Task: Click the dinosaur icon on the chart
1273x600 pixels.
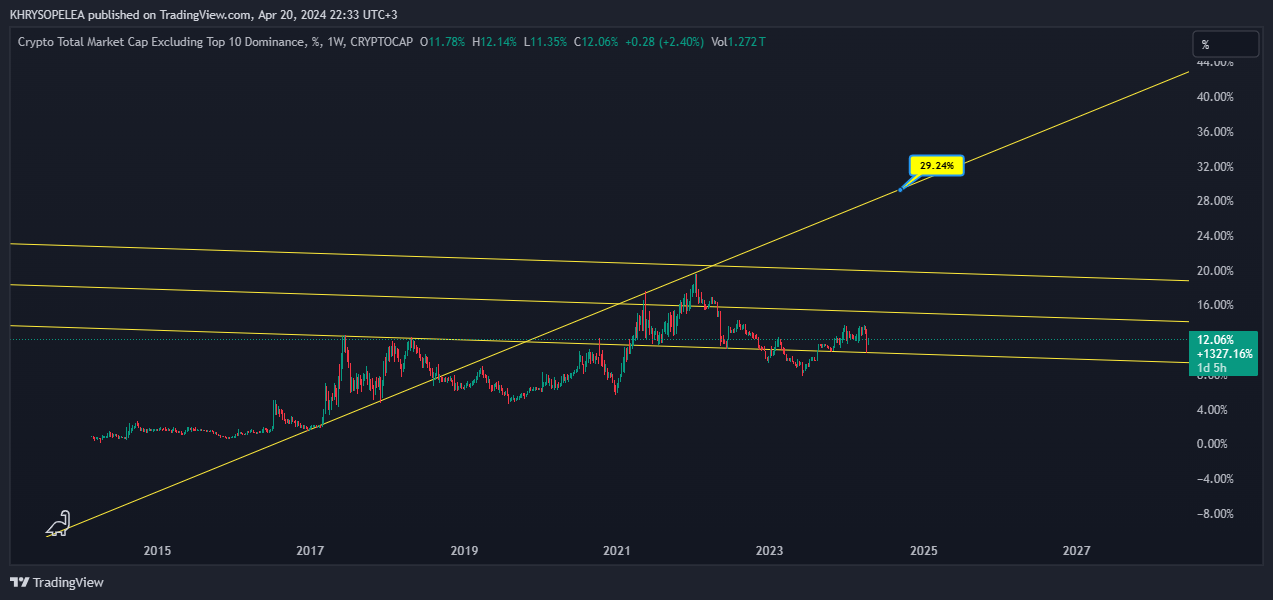Action: point(59,523)
